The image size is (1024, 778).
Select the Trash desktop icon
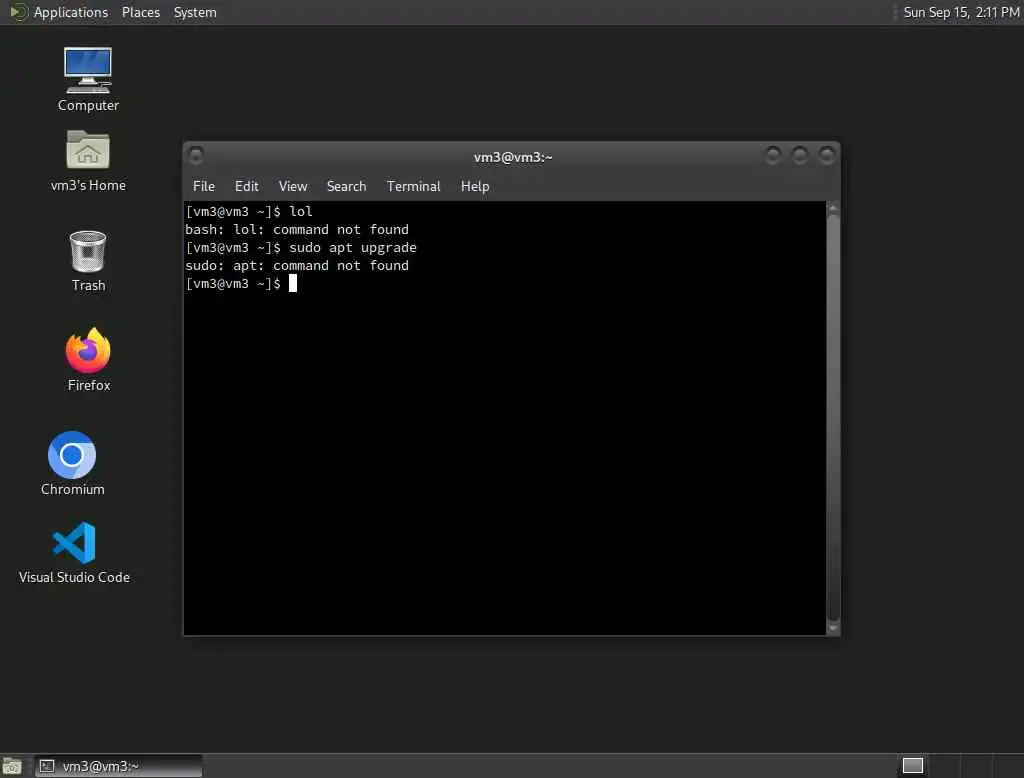pos(88,261)
